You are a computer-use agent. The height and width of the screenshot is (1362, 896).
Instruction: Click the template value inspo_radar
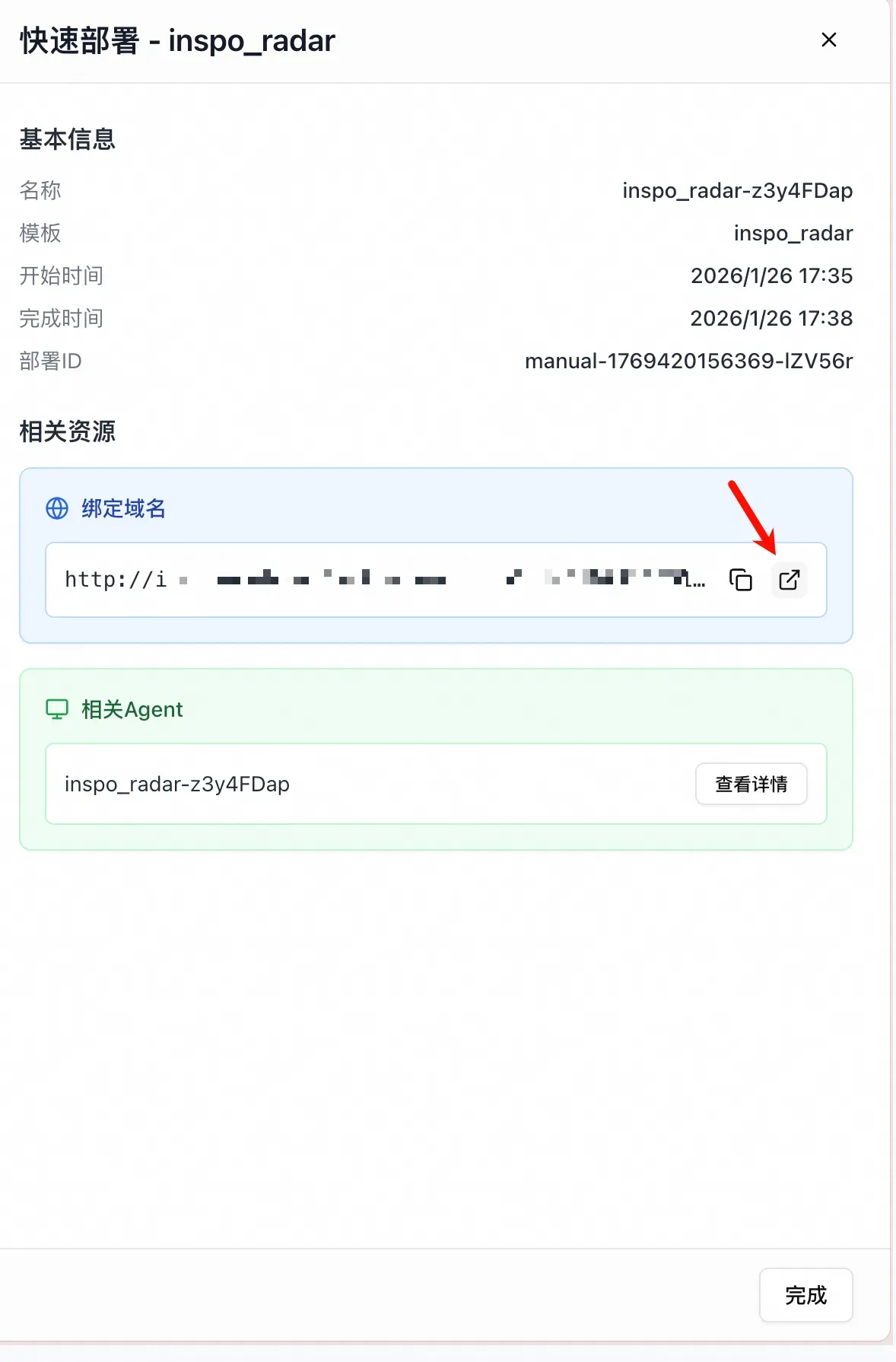pos(793,233)
